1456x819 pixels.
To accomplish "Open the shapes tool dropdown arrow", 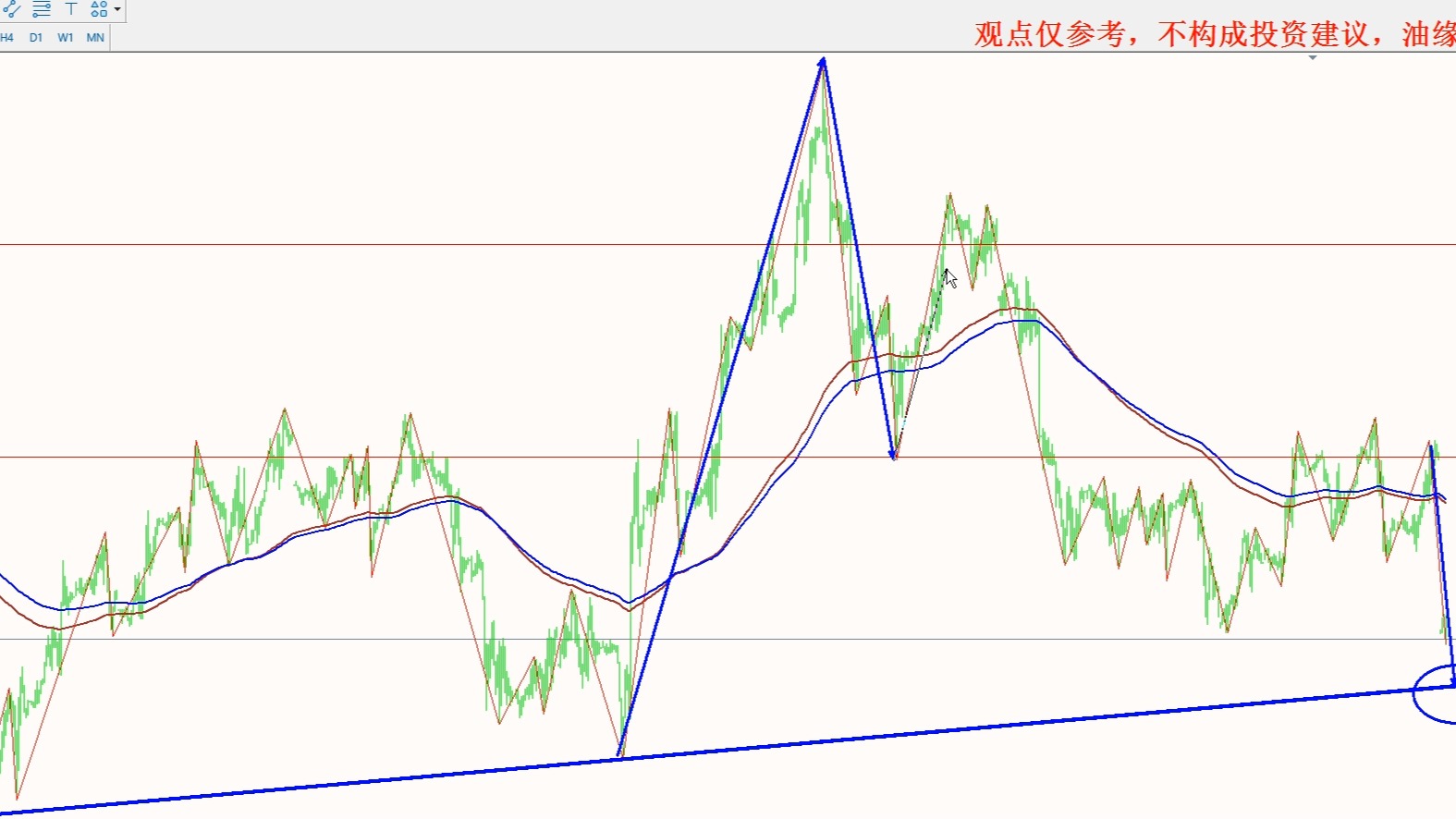I will 117,9.
